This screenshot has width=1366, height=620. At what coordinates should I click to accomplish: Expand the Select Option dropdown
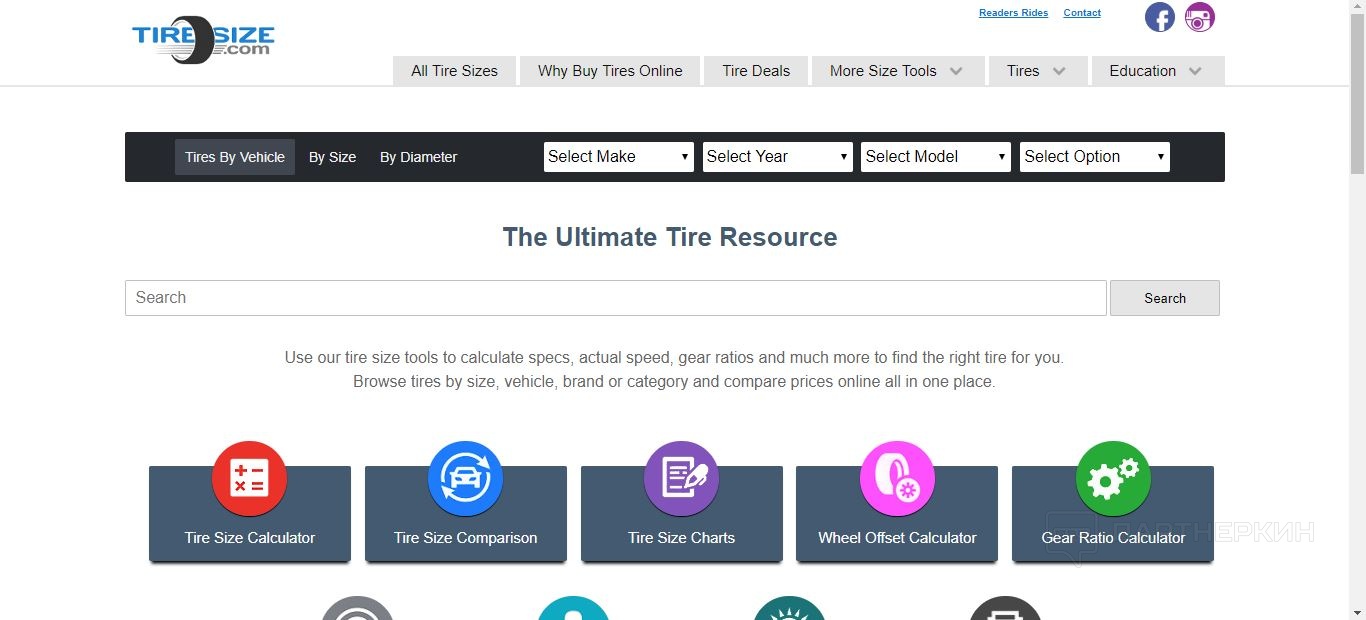pyautogui.click(x=1095, y=157)
